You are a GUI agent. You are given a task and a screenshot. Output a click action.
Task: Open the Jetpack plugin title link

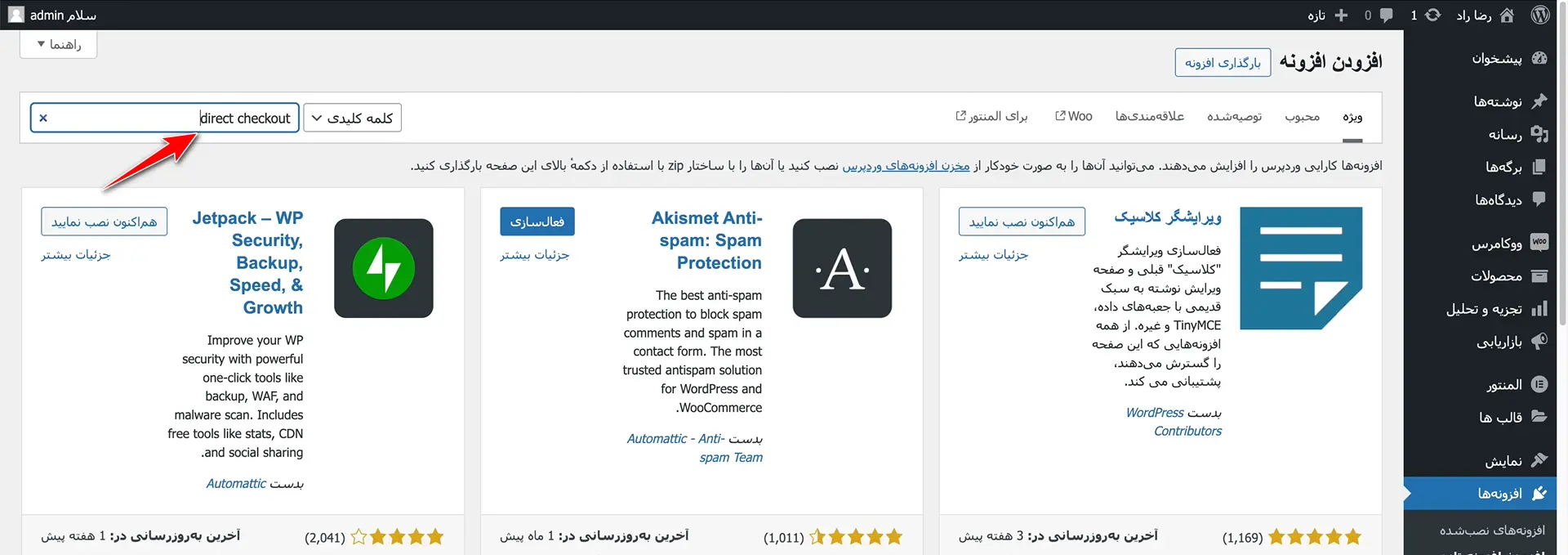(x=247, y=262)
